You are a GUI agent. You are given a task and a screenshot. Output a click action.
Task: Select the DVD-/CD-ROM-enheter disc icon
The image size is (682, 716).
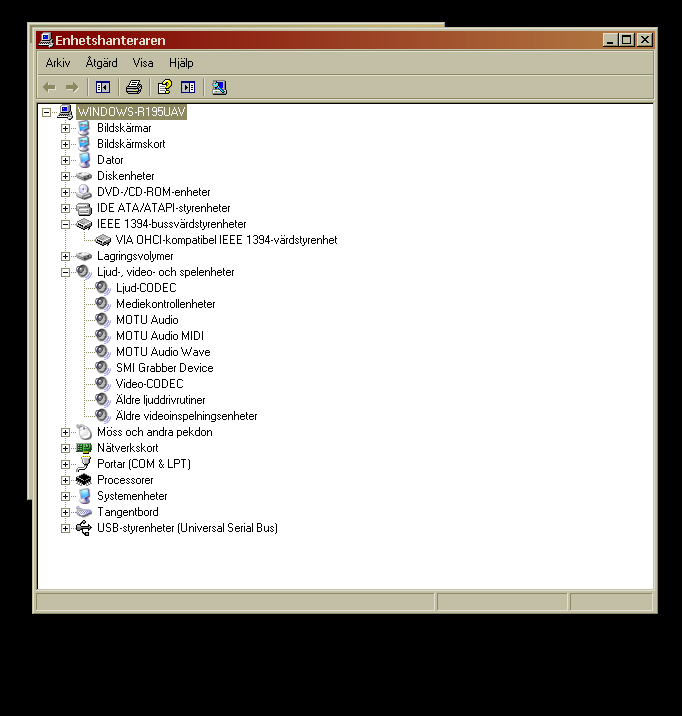(x=84, y=192)
